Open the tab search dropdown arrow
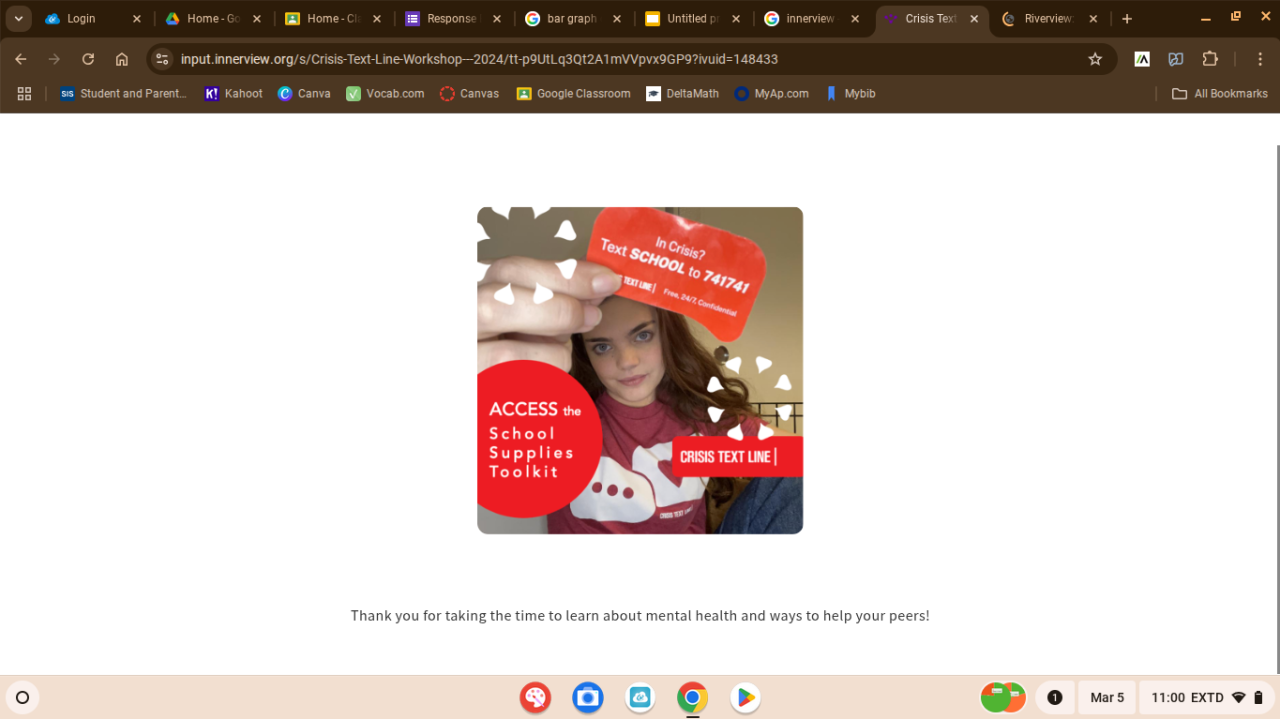The width and height of the screenshot is (1280, 719). (19, 19)
